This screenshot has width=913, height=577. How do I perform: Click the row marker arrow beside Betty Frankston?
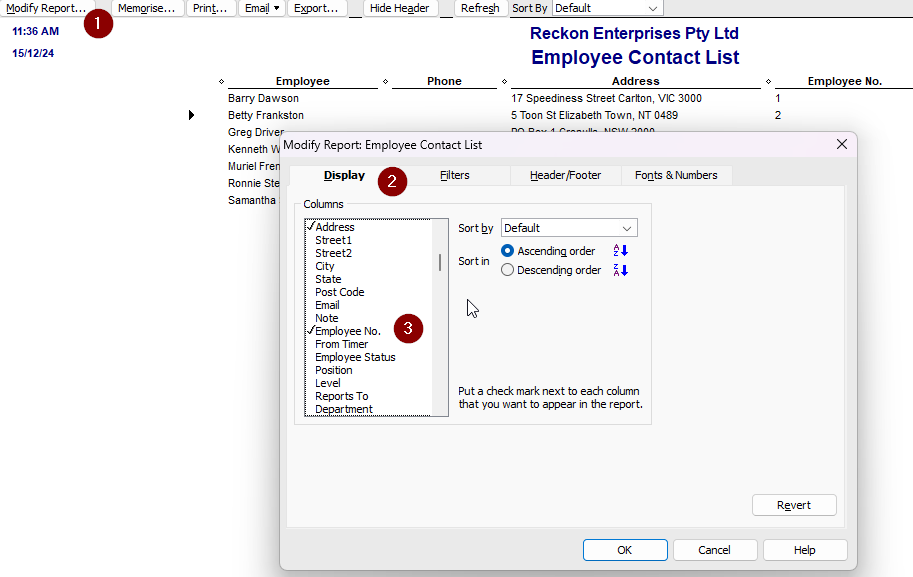tap(191, 115)
